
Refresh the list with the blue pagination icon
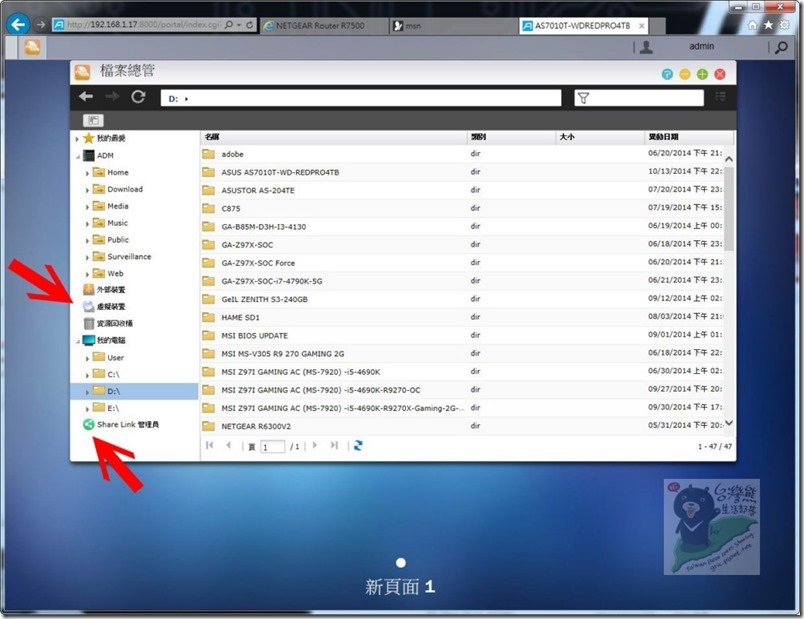coord(358,446)
